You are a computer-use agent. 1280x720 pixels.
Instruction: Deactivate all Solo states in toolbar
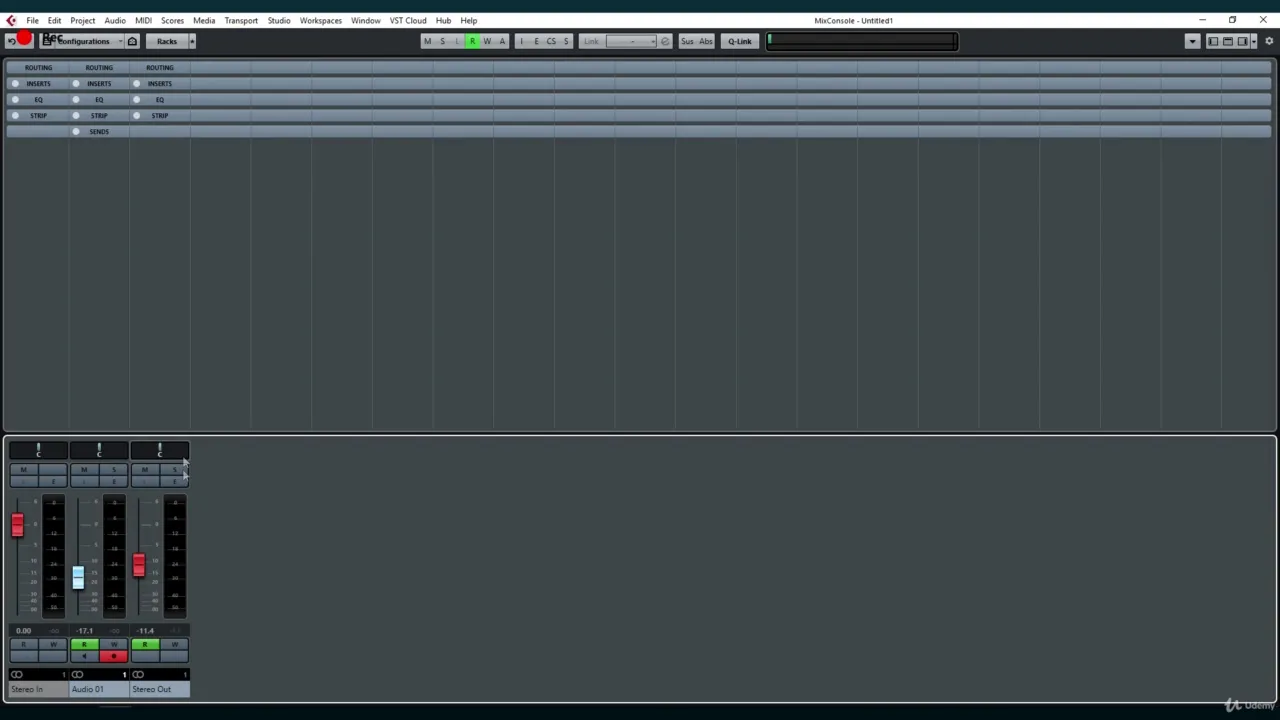tap(442, 41)
